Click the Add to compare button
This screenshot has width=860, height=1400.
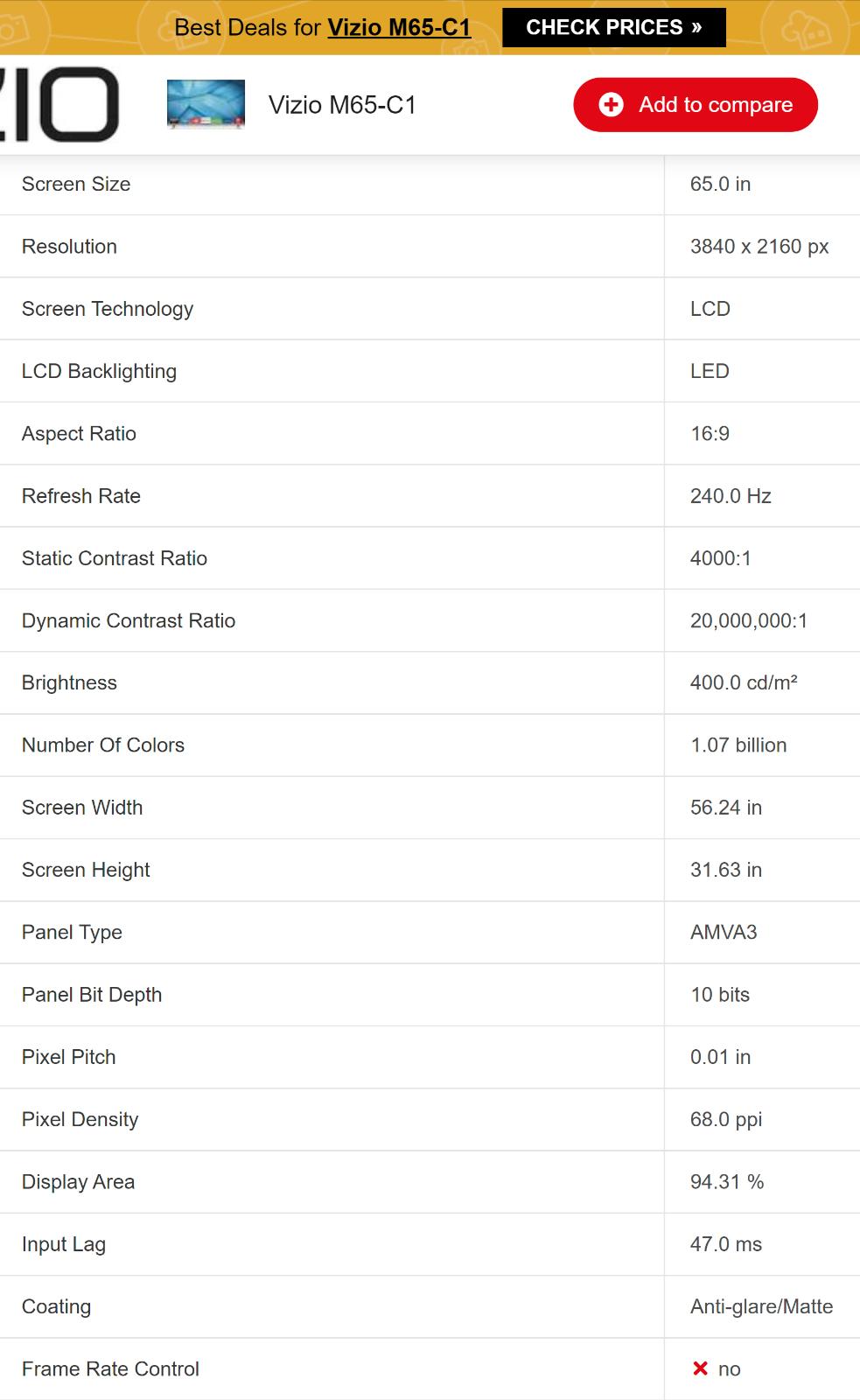(696, 105)
